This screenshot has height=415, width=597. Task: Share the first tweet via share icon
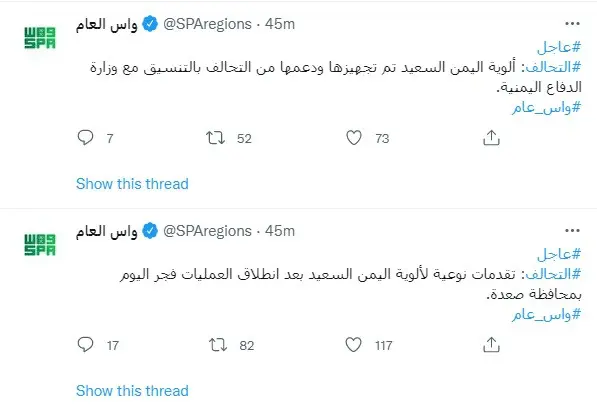coord(491,138)
